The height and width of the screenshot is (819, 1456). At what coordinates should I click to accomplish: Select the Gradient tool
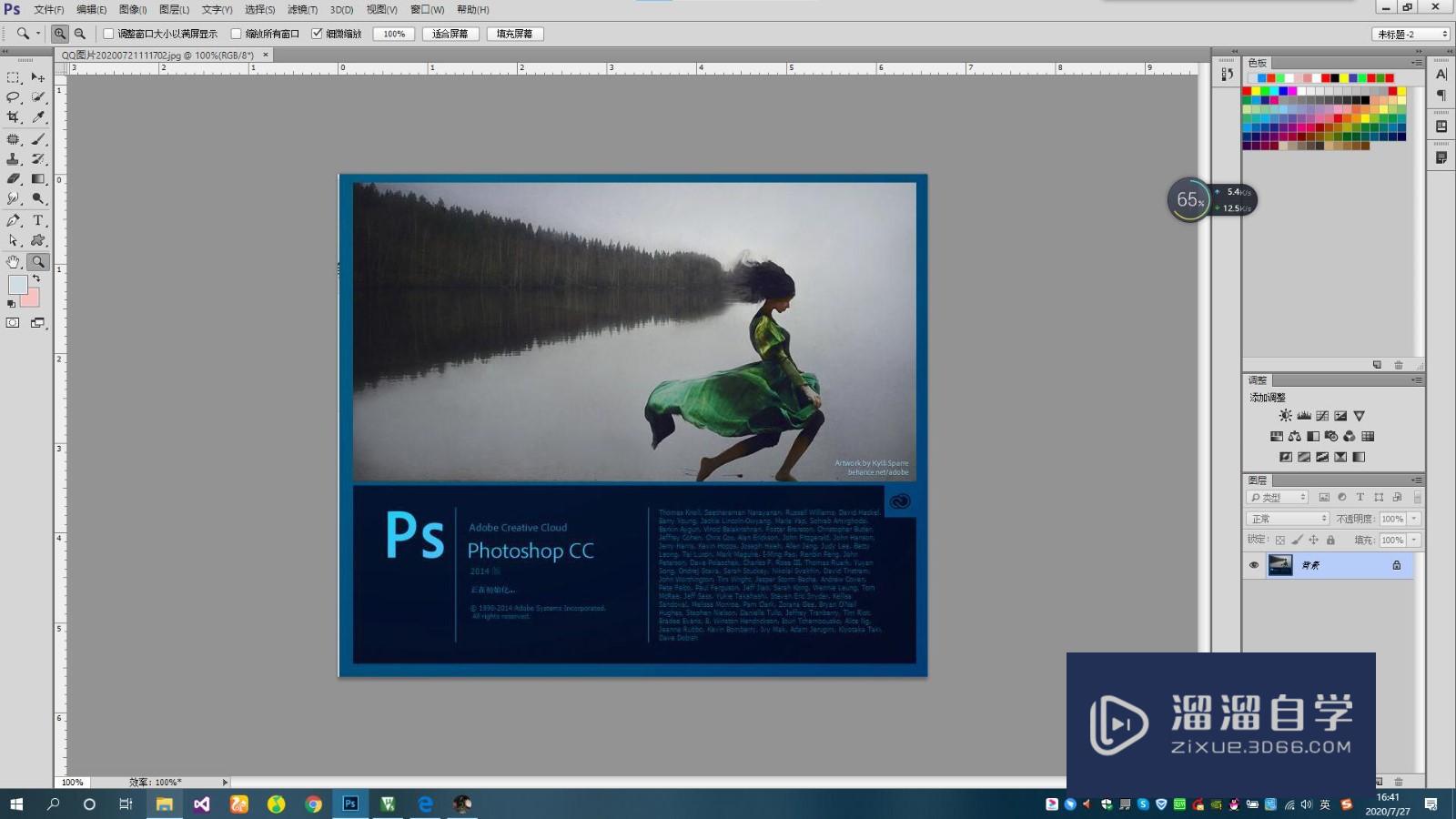pos(37,179)
